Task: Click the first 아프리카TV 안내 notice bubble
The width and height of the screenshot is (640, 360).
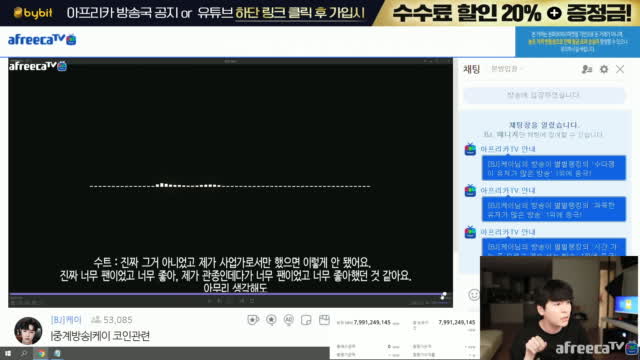Action: point(553,168)
